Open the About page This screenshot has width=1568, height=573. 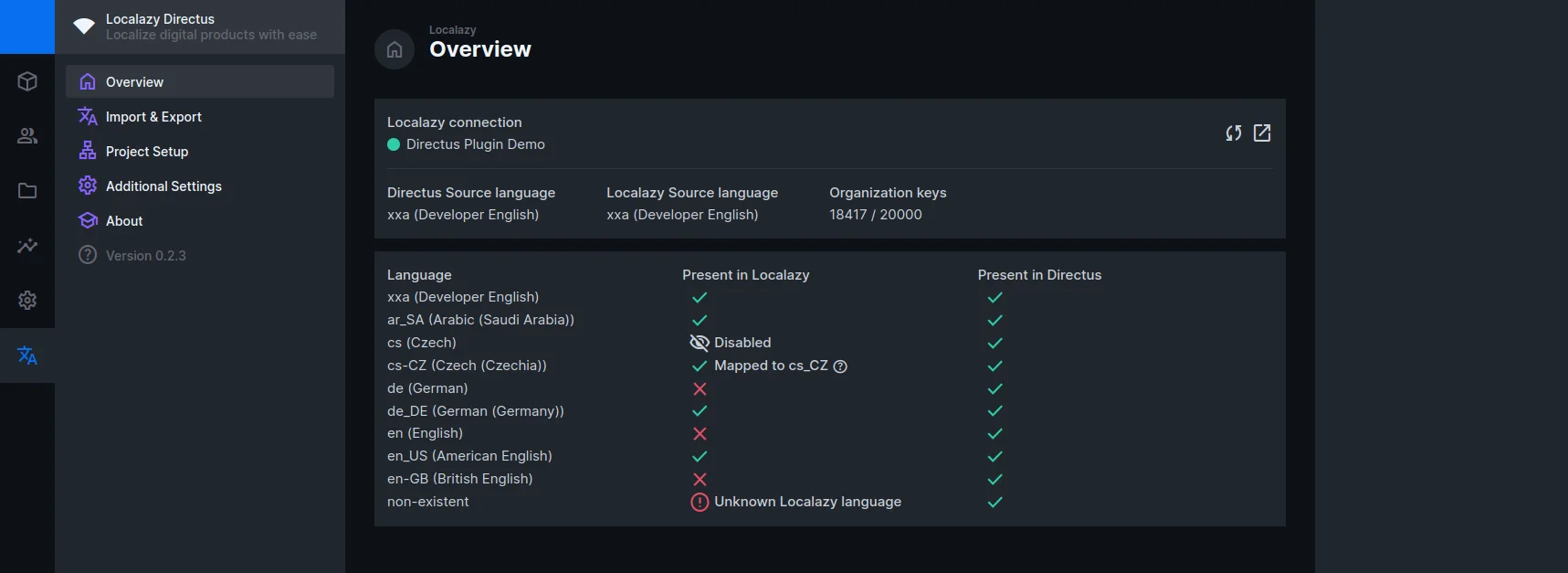click(x=123, y=220)
